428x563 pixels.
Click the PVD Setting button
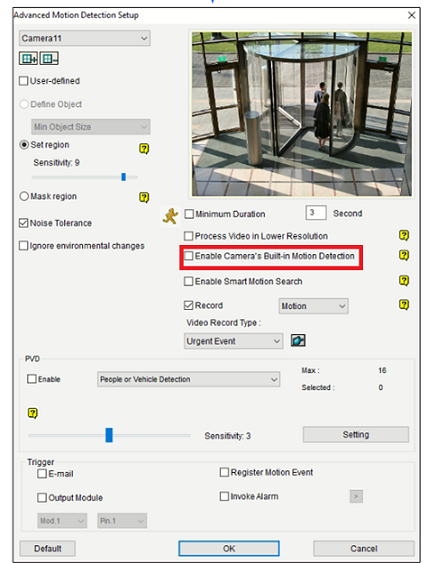tap(356, 434)
